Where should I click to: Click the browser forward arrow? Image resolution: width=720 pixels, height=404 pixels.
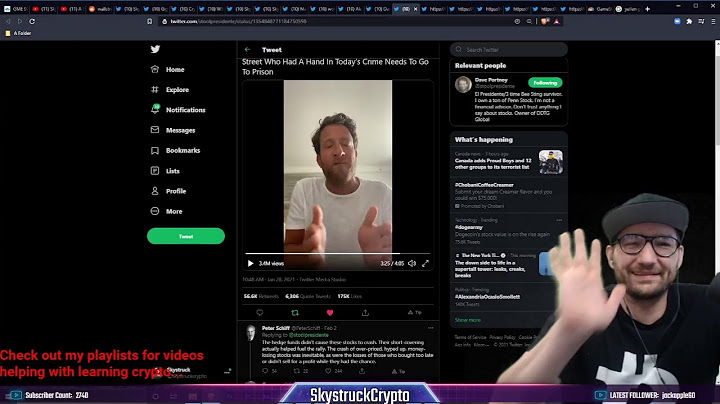(x=20, y=21)
